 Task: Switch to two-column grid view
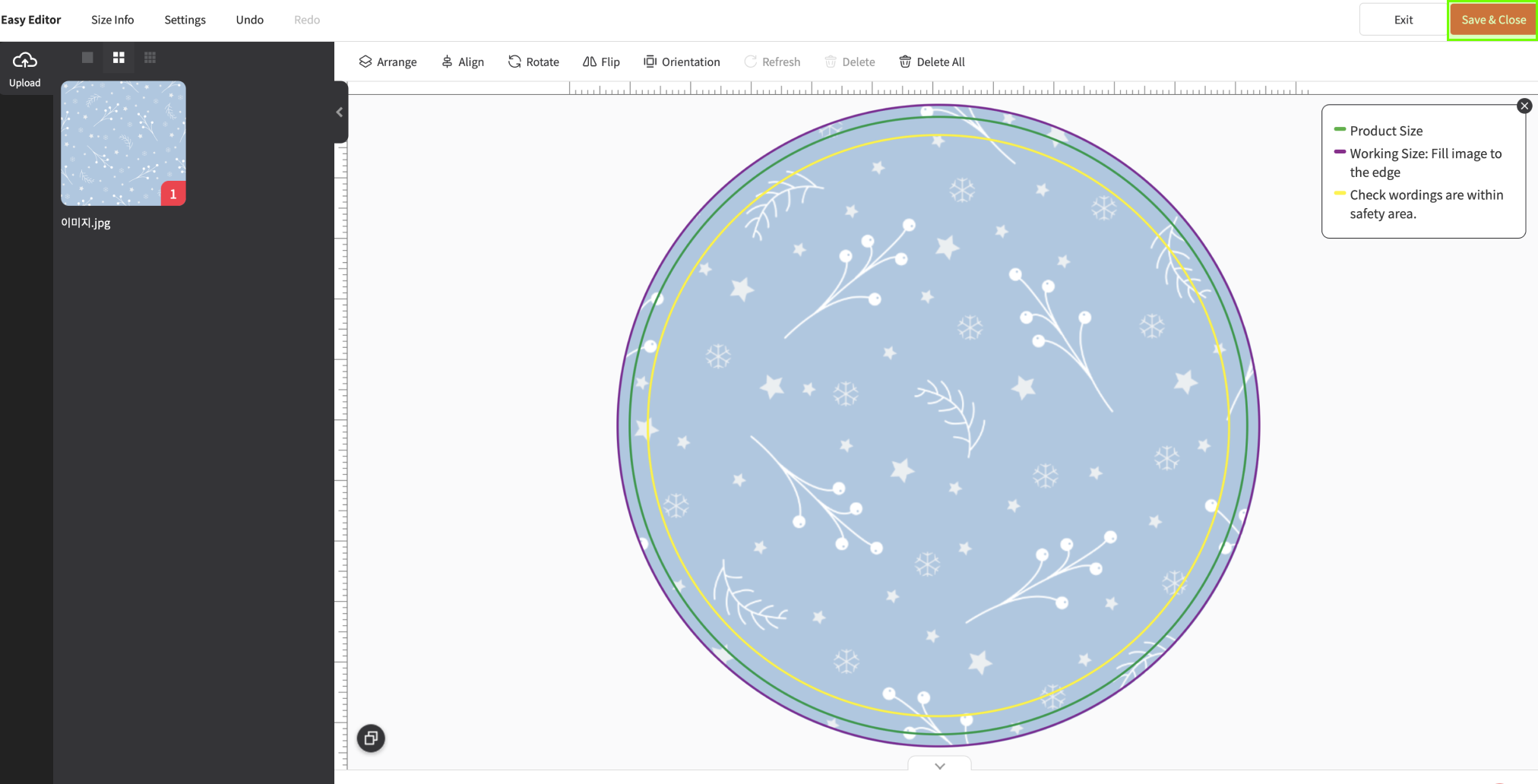pyautogui.click(x=119, y=58)
